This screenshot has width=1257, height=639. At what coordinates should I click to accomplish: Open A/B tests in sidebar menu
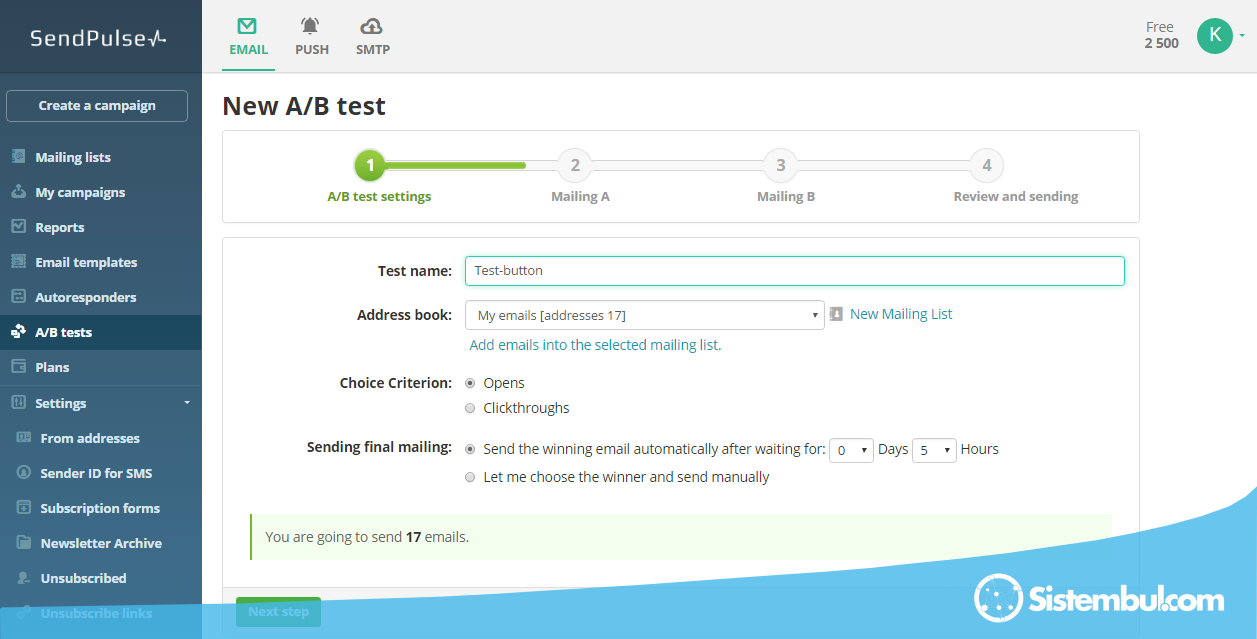(x=64, y=332)
